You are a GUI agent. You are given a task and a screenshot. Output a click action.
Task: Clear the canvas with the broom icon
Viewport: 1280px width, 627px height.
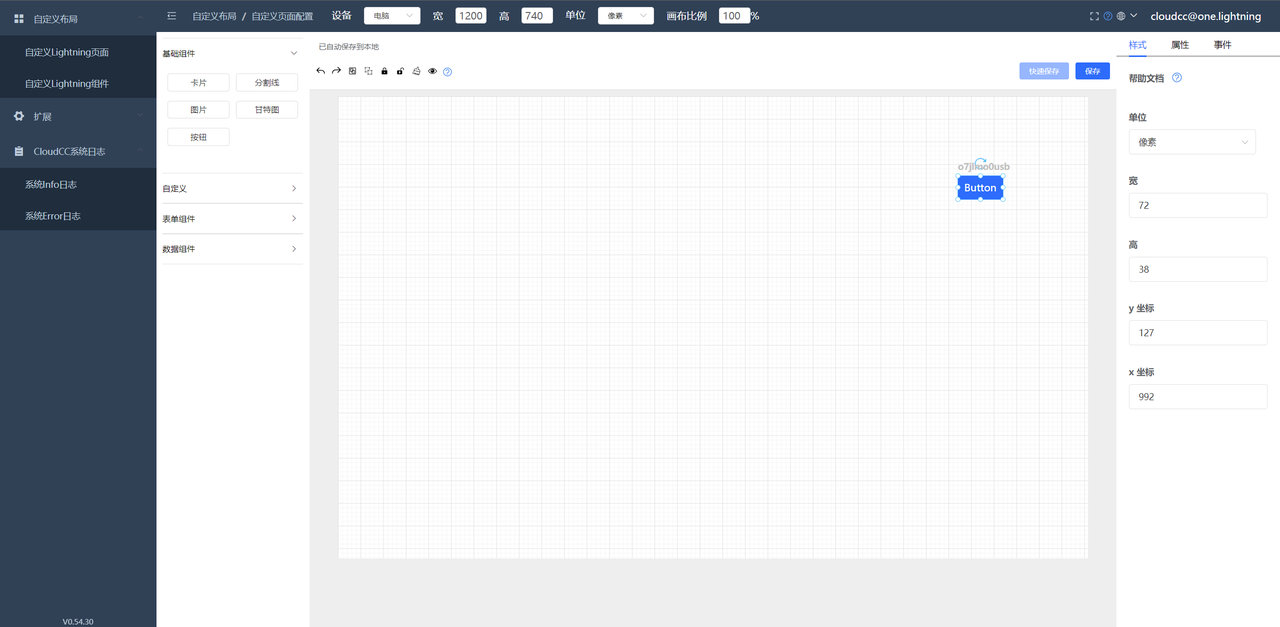pos(416,71)
